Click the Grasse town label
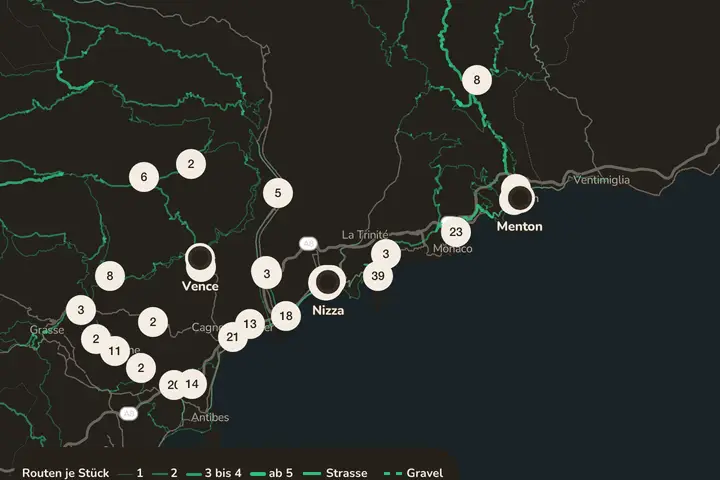This screenshot has height=480, width=720. [x=47, y=330]
